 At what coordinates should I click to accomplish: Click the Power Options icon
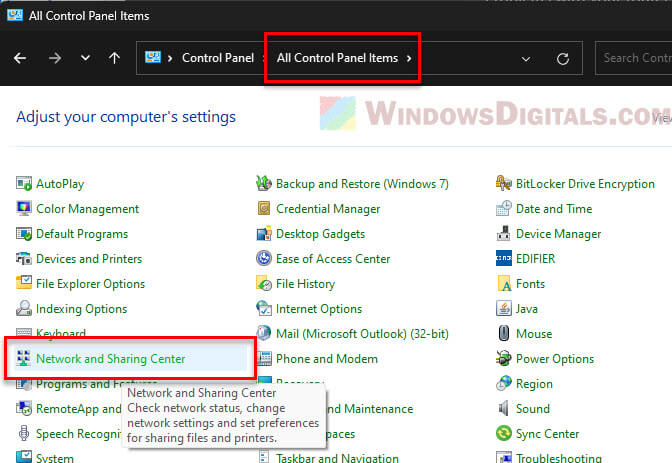504,358
